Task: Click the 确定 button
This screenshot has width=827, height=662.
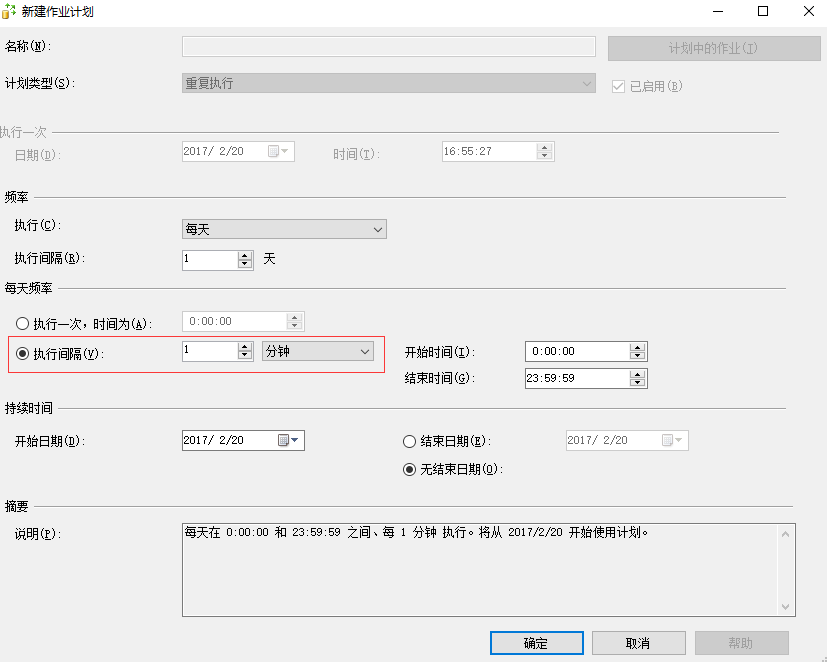Action: click(x=536, y=643)
